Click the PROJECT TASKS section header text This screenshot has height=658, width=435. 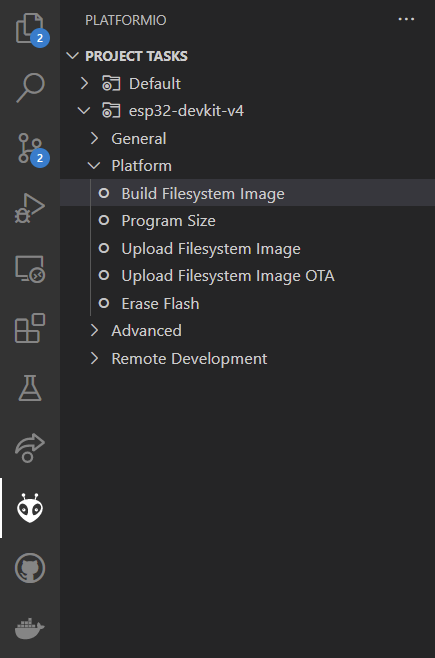tap(136, 56)
